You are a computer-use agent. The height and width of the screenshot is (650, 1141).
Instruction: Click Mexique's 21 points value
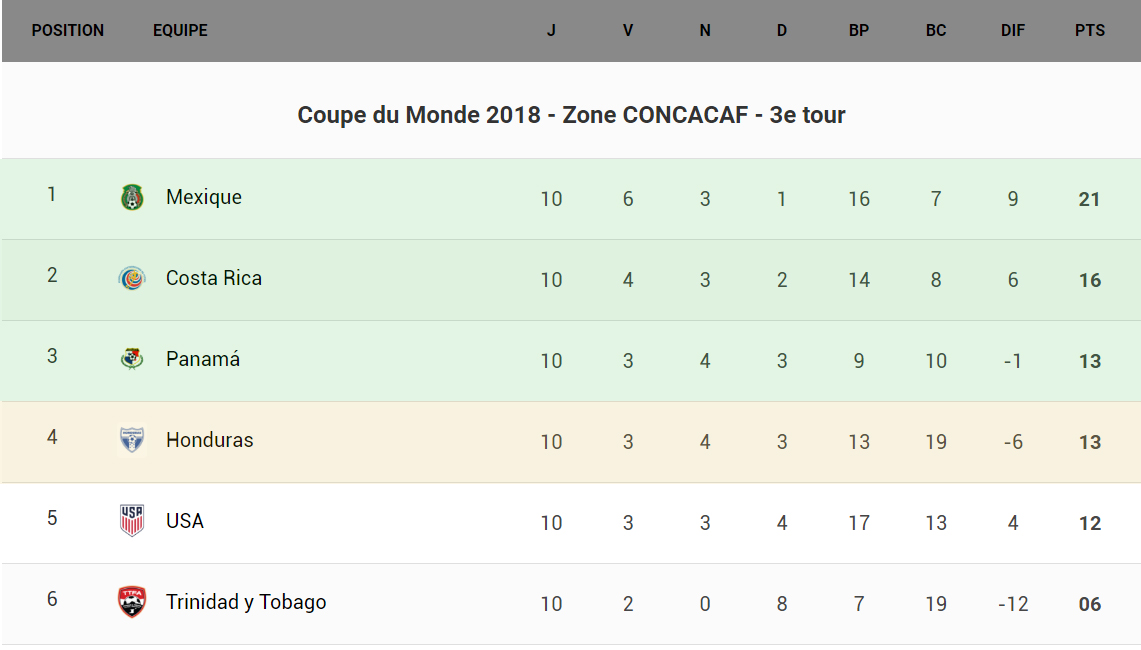point(1090,200)
